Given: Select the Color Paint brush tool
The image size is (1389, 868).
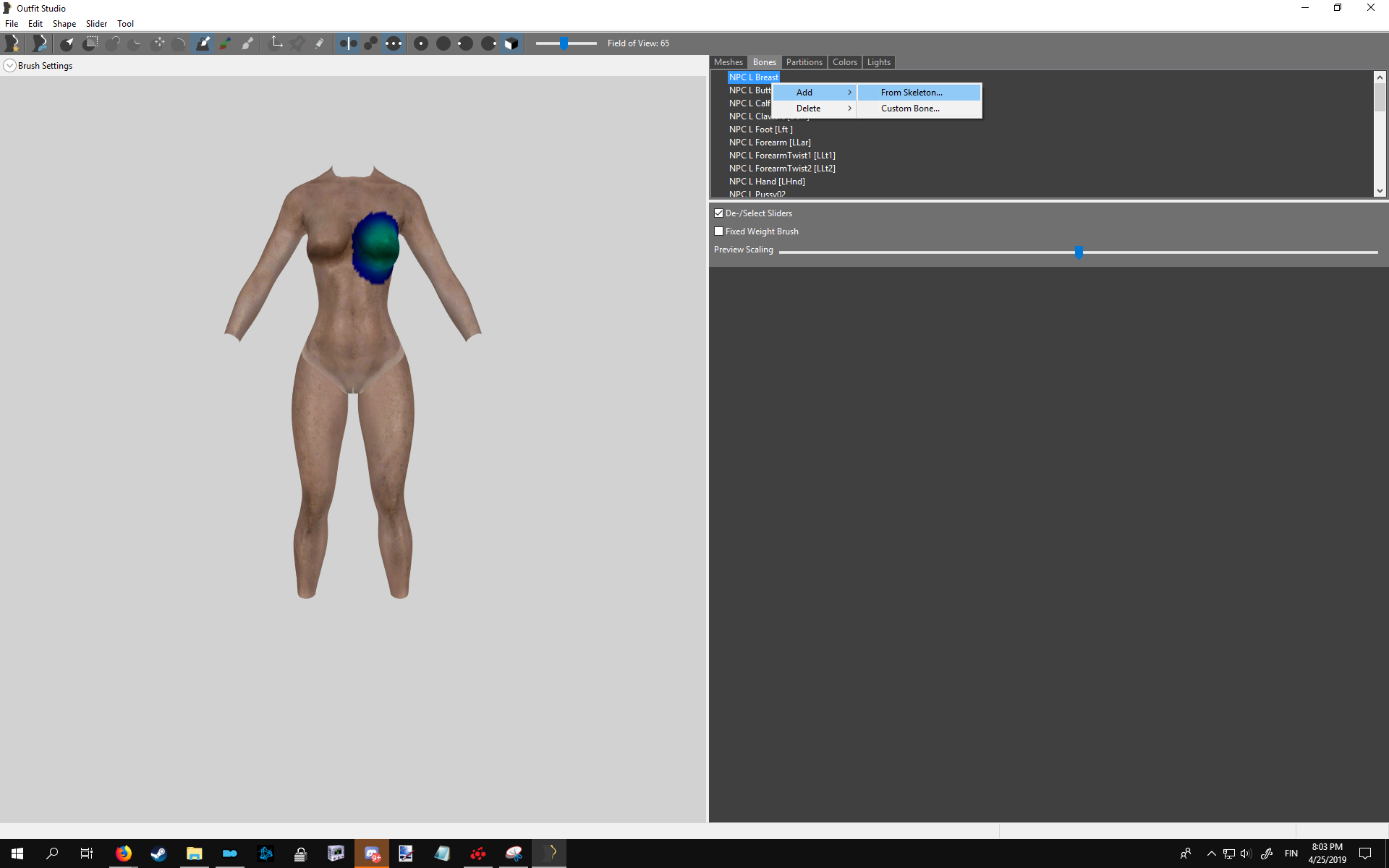Looking at the screenshot, I should click(226, 43).
